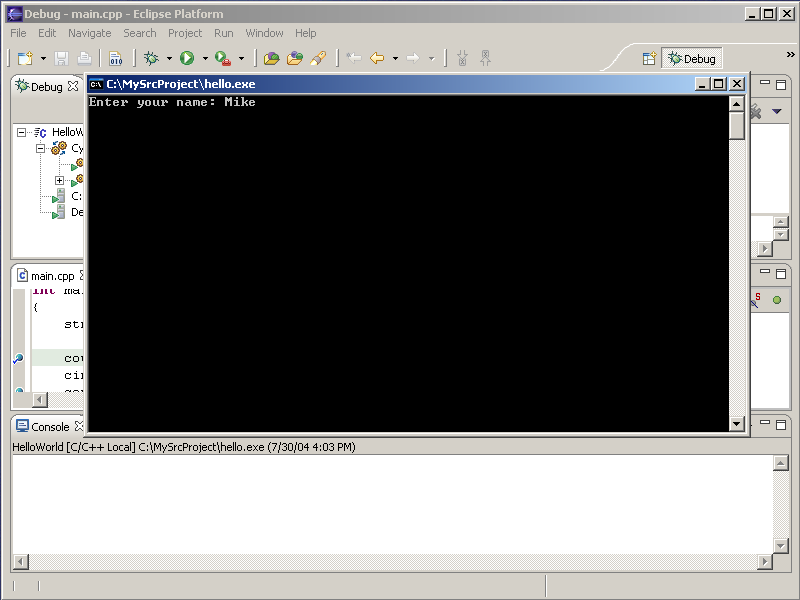Click the breakpoint marker beside the cout line
The image size is (800, 600).
tap(18, 358)
